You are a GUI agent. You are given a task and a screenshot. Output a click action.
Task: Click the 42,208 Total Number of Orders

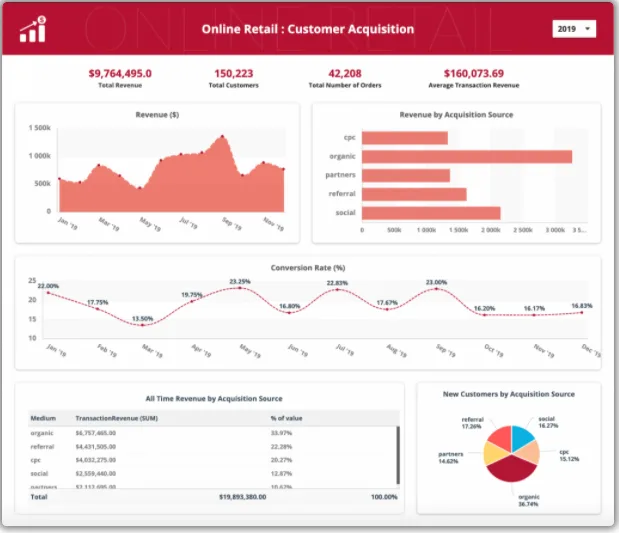[x=345, y=73]
